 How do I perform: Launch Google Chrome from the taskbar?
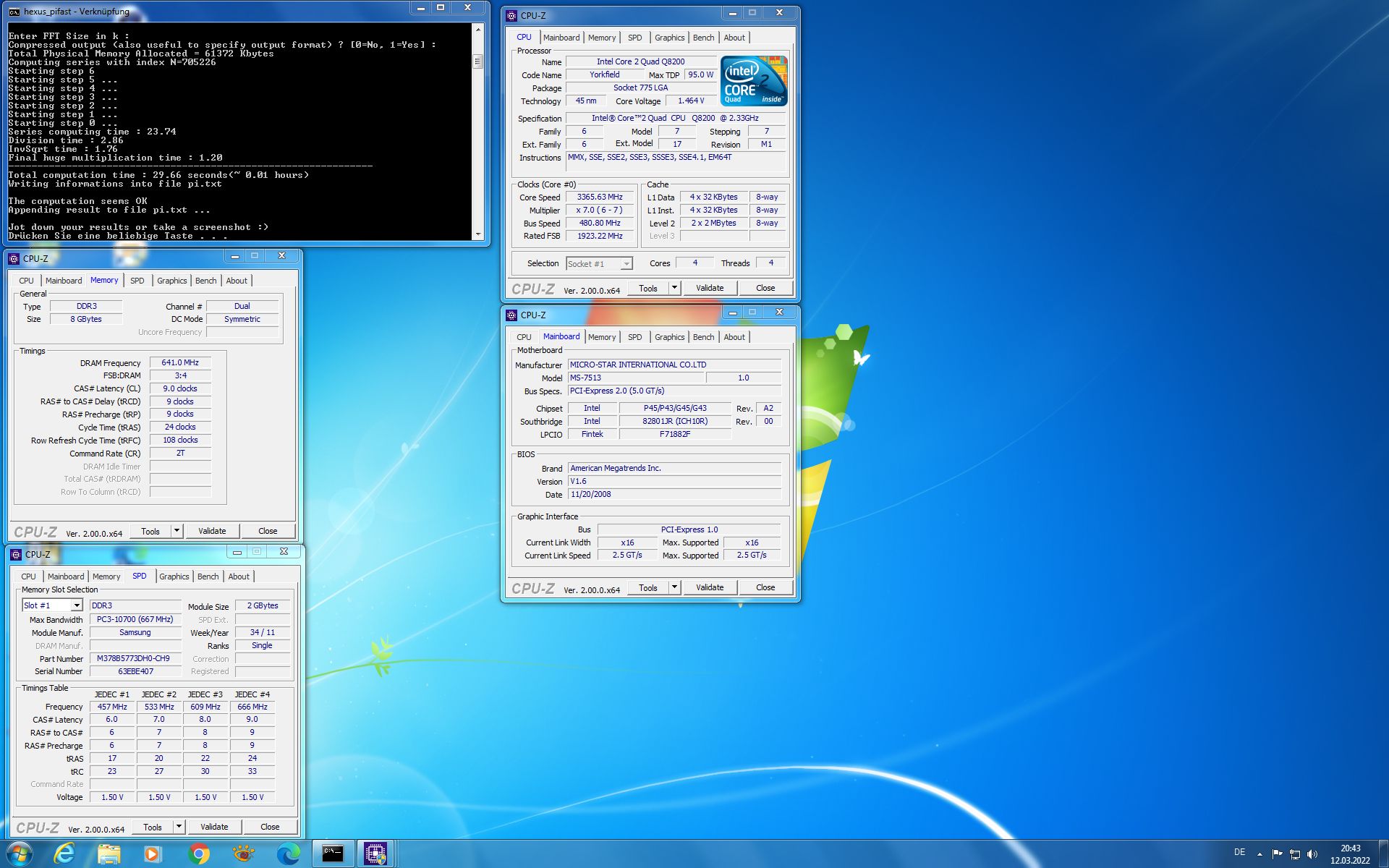coord(198,854)
